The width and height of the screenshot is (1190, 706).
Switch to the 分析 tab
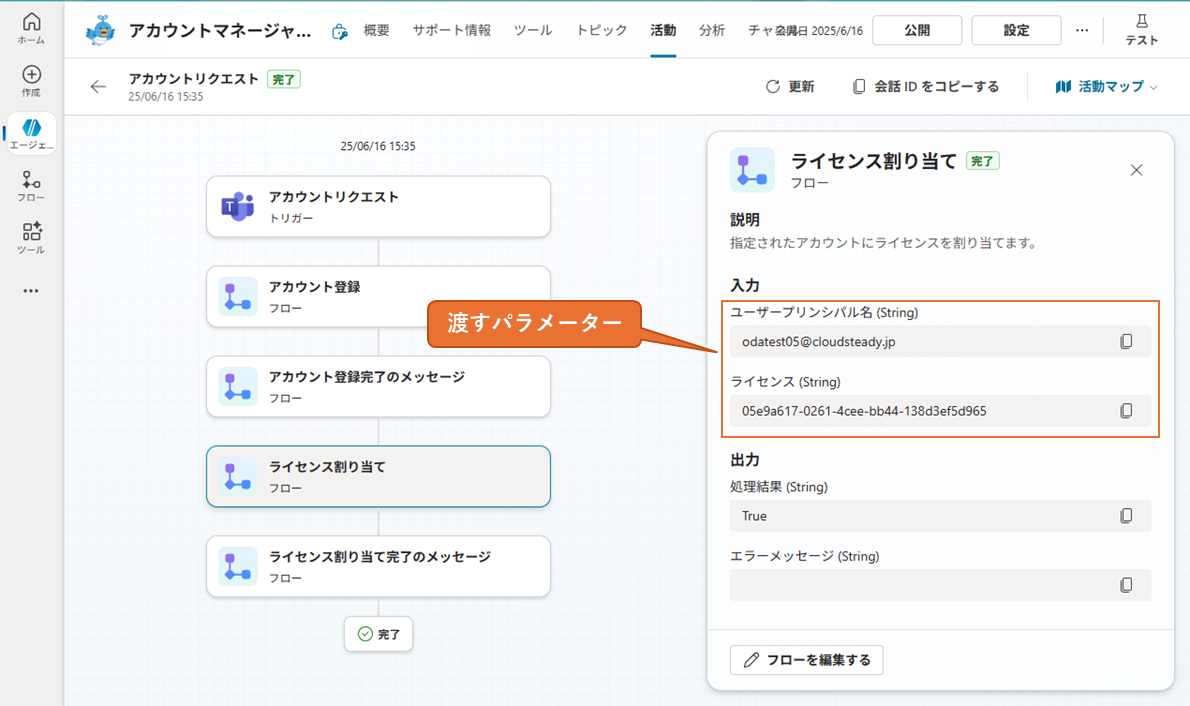coord(711,30)
